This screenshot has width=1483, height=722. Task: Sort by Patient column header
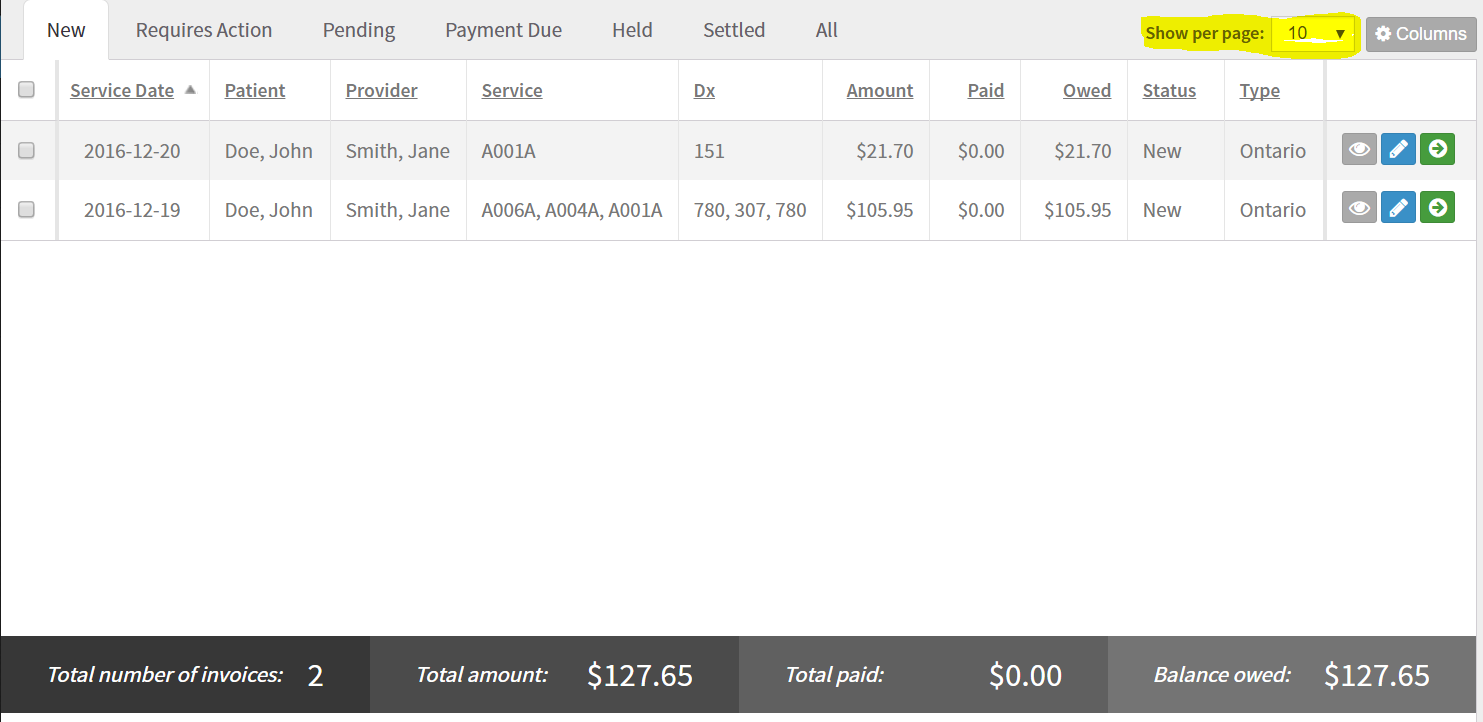coord(254,91)
